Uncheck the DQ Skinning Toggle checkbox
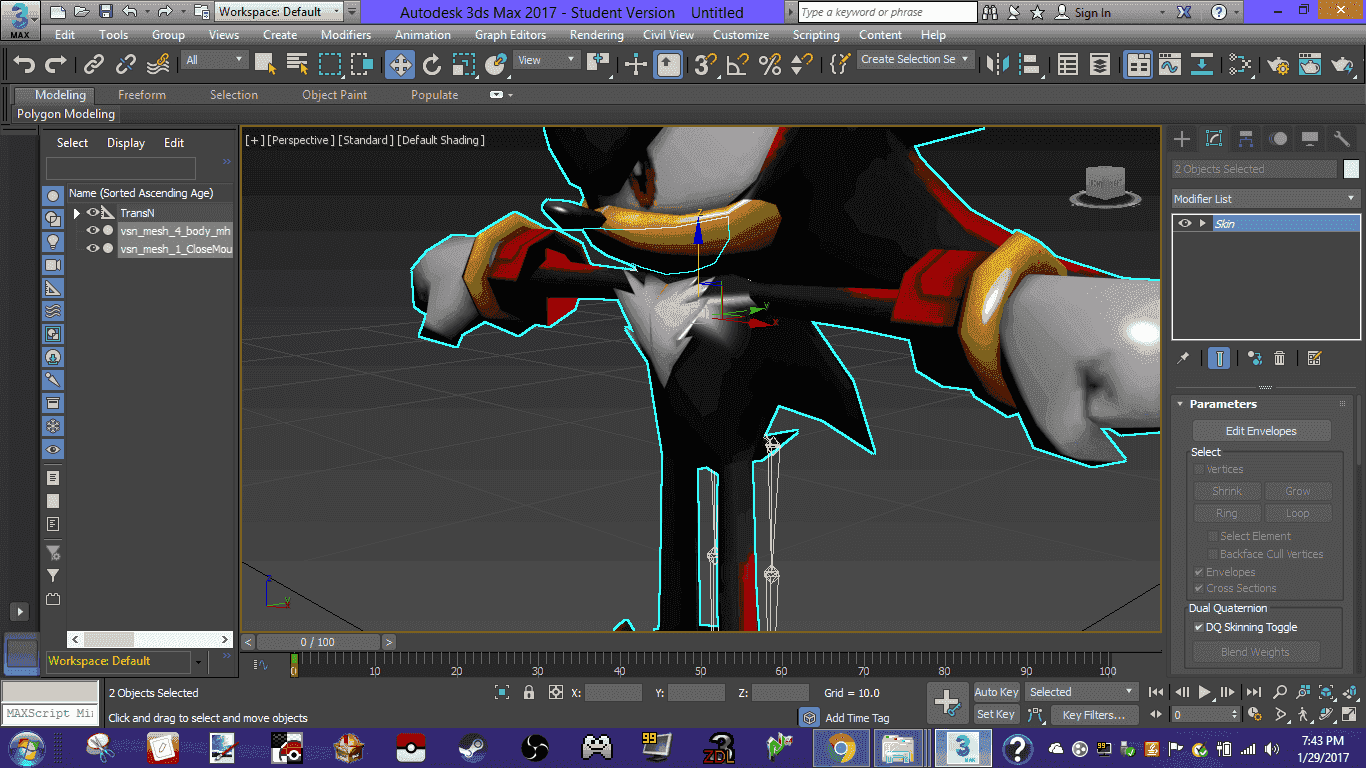 [x=1199, y=628]
